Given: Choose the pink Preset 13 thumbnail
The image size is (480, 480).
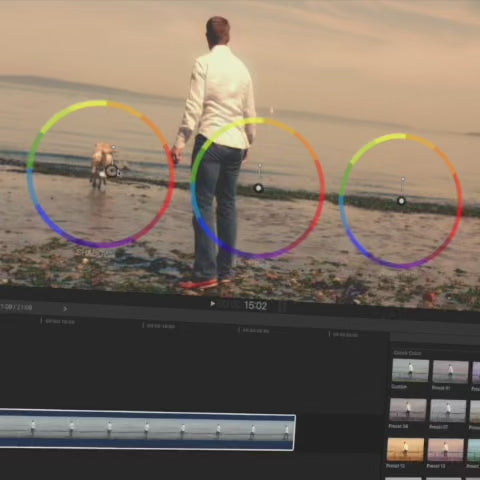Looking at the screenshot, I should [446, 450].
